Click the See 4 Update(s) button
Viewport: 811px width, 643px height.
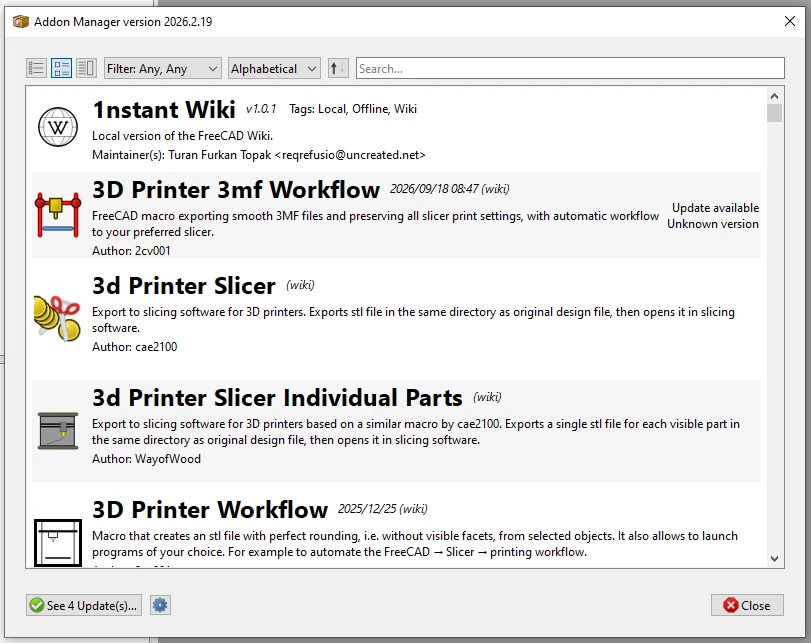[84, 605]
